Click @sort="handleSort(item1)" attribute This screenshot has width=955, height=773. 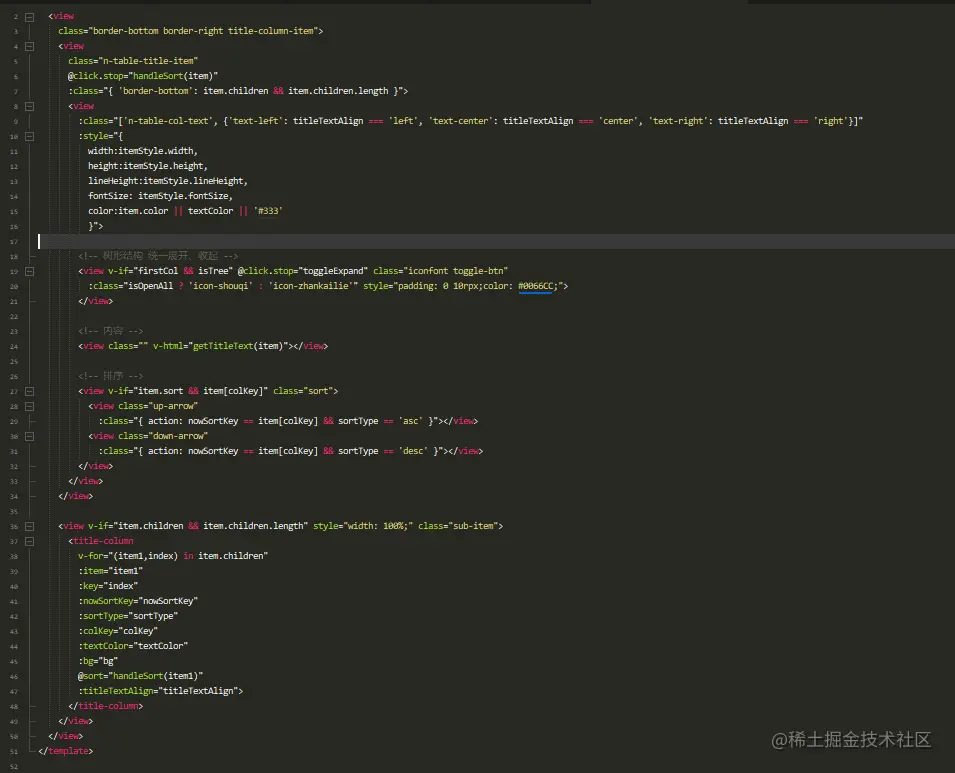140,676
